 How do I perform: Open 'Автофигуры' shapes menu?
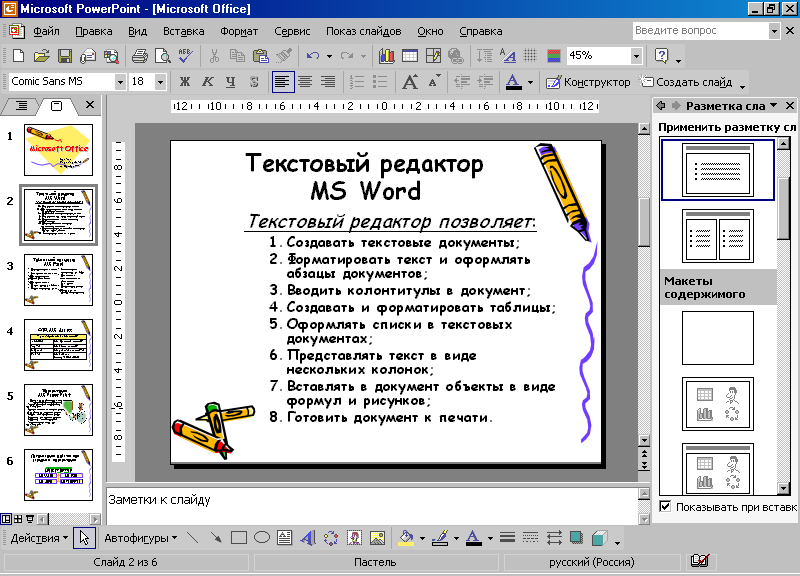click(x=141, y=538)
